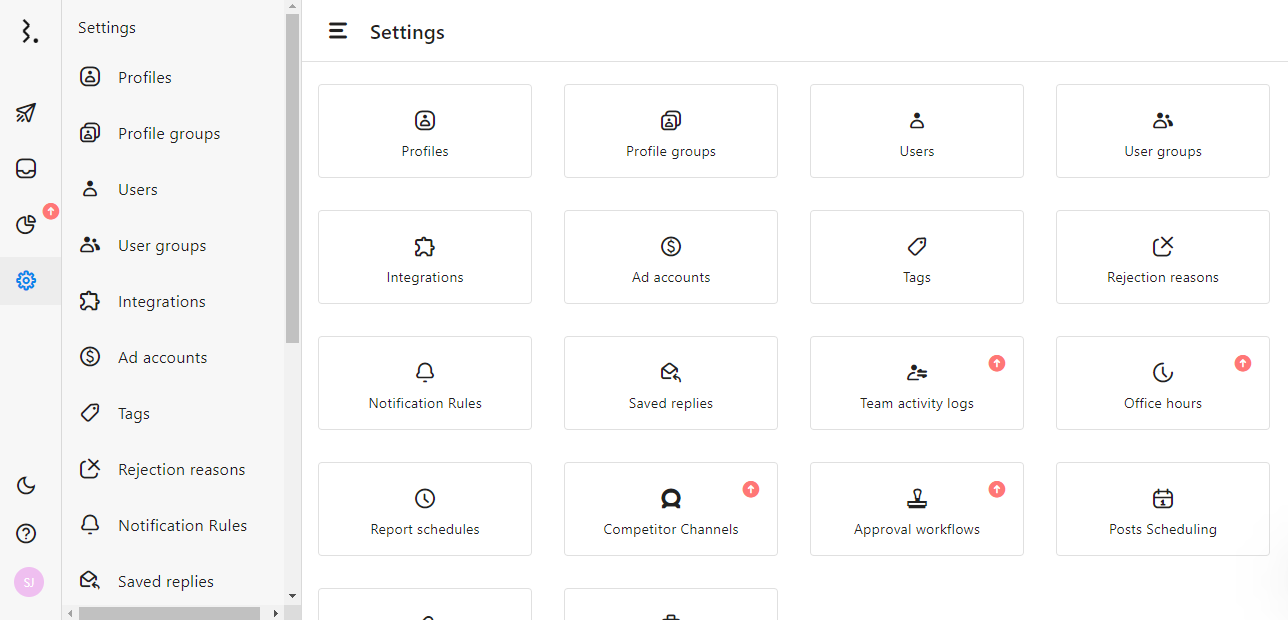The width and height of the screenshot is (1288, 620).
Task: Click the sidebar vertical scrollbar down arrow
Action: click(x=292, y=596)
